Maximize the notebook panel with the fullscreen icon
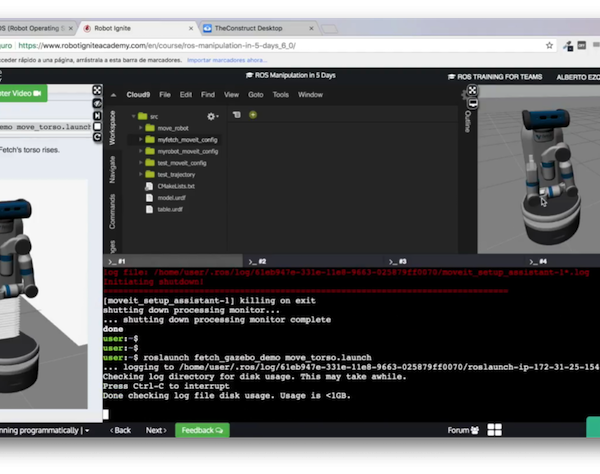Screen dimensions: 600x474 coord(97,90)
